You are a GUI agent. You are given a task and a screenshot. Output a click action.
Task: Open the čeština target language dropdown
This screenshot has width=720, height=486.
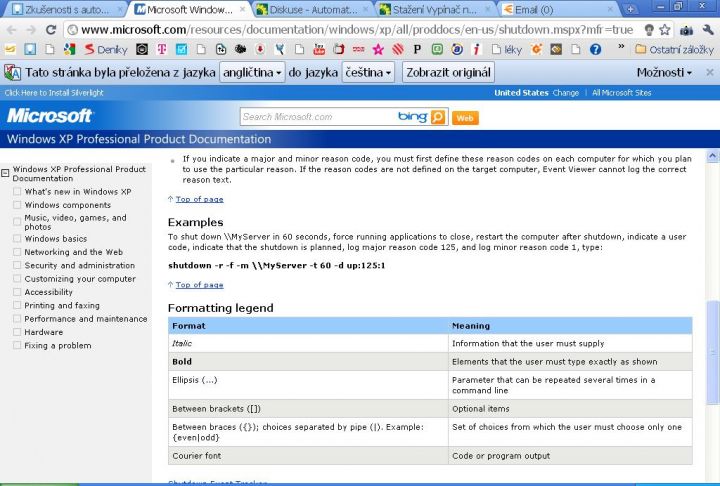click(368, 72)
